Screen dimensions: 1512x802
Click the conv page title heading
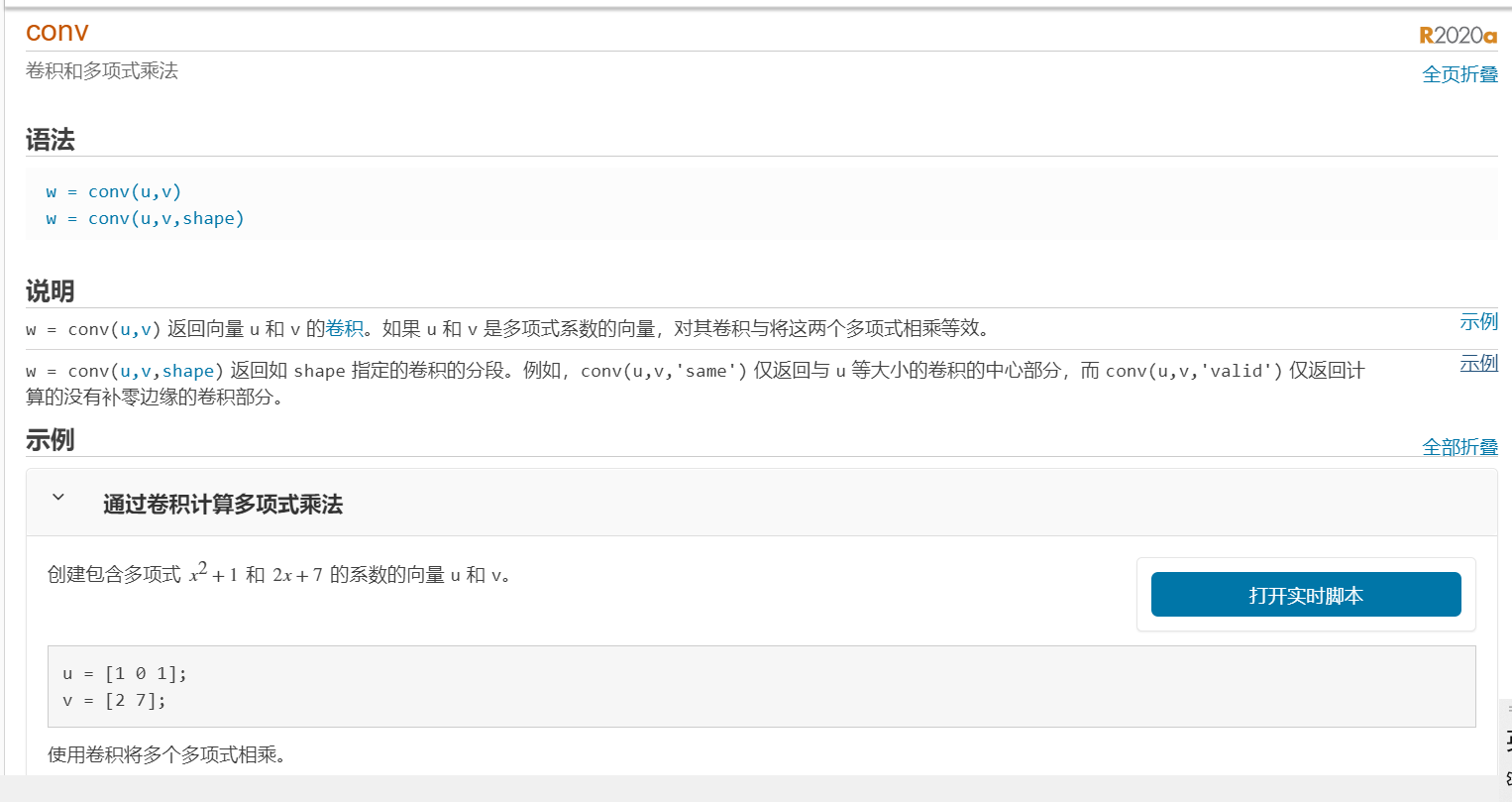tap(55, 32)
